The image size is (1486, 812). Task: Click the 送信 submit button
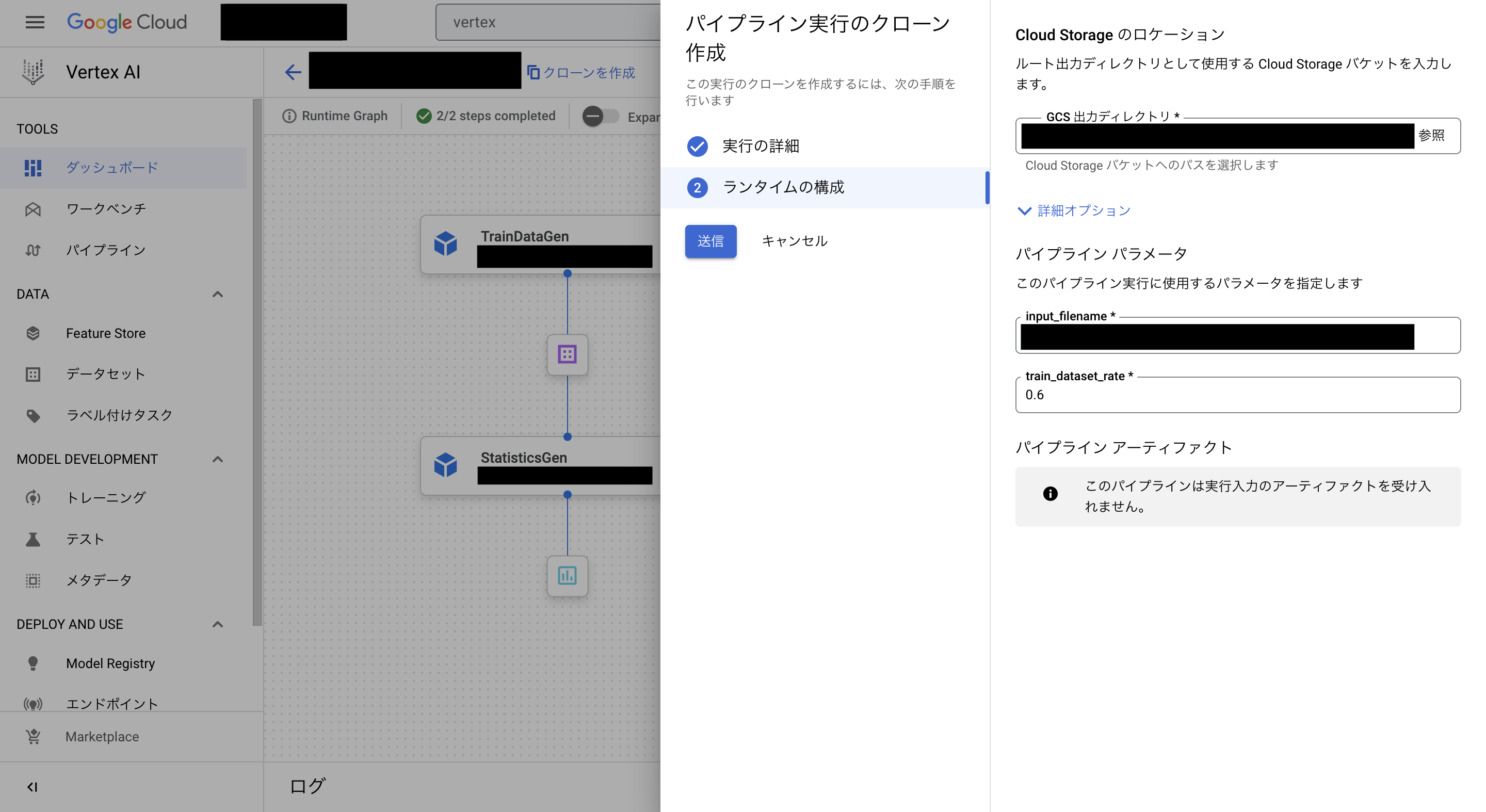710,241
